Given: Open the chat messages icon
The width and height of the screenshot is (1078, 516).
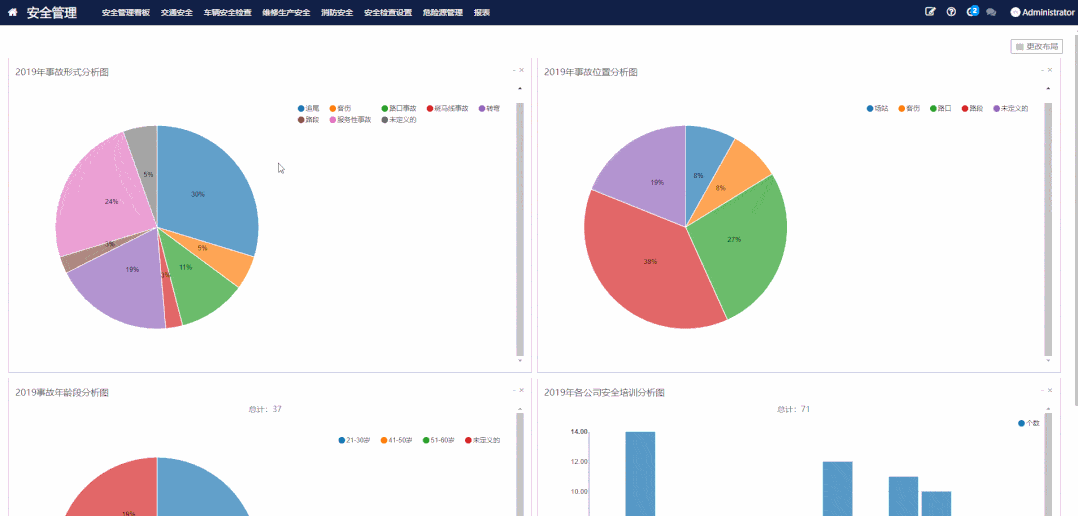Looking at the screenshot, I should pyautogui.click(x=991, y=12).
